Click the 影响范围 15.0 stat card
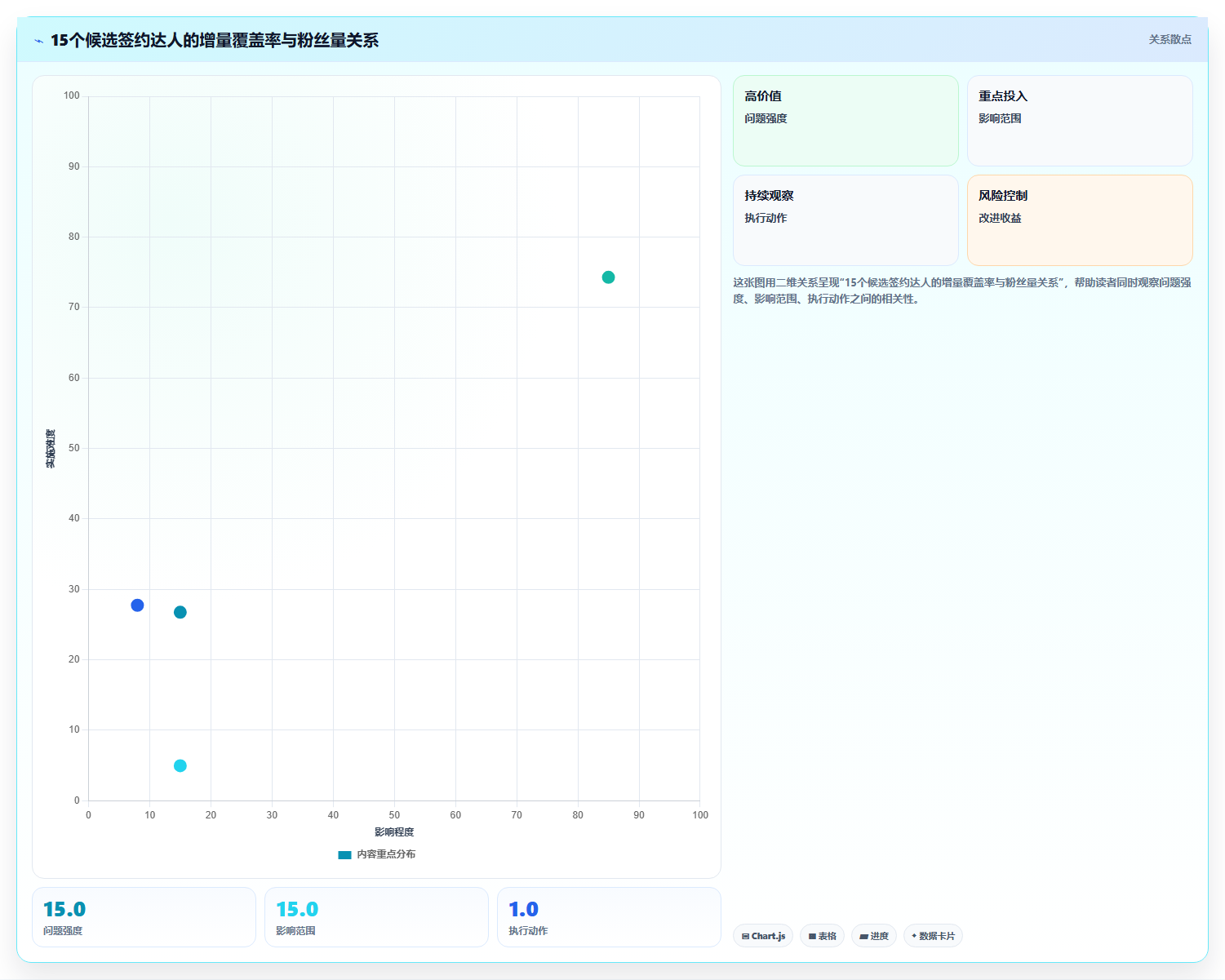This screenshot has height=980, width=1225. pyautogui.click(x=376, y=917)
